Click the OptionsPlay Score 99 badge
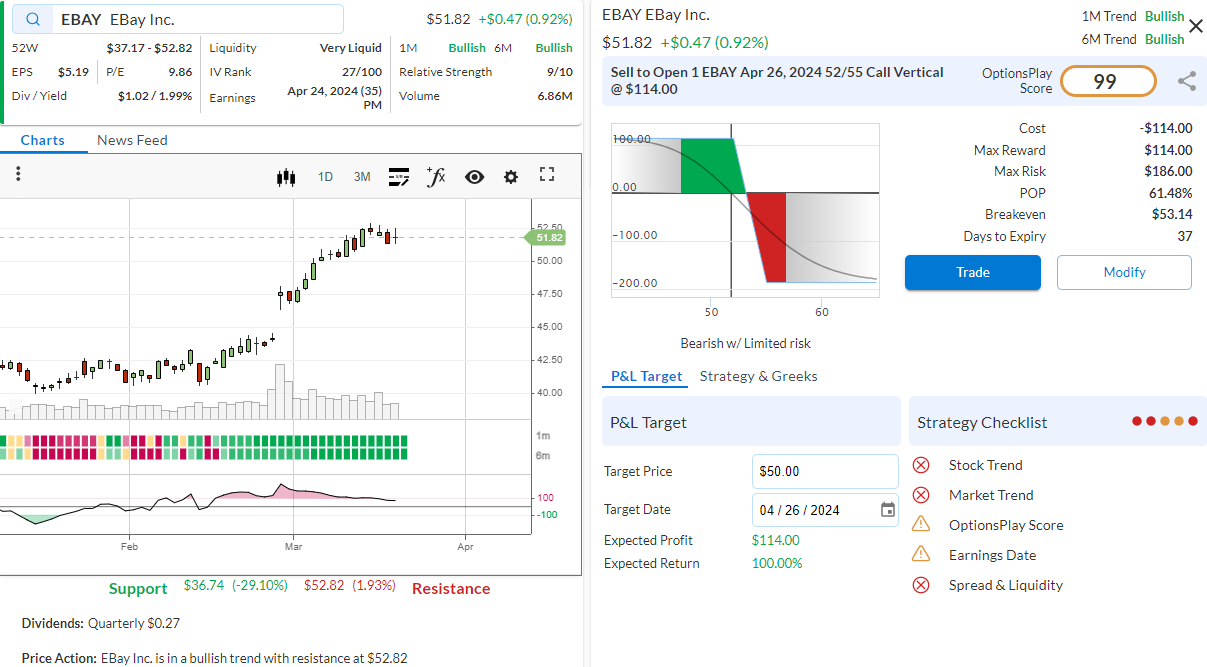 coord(1108,82)
